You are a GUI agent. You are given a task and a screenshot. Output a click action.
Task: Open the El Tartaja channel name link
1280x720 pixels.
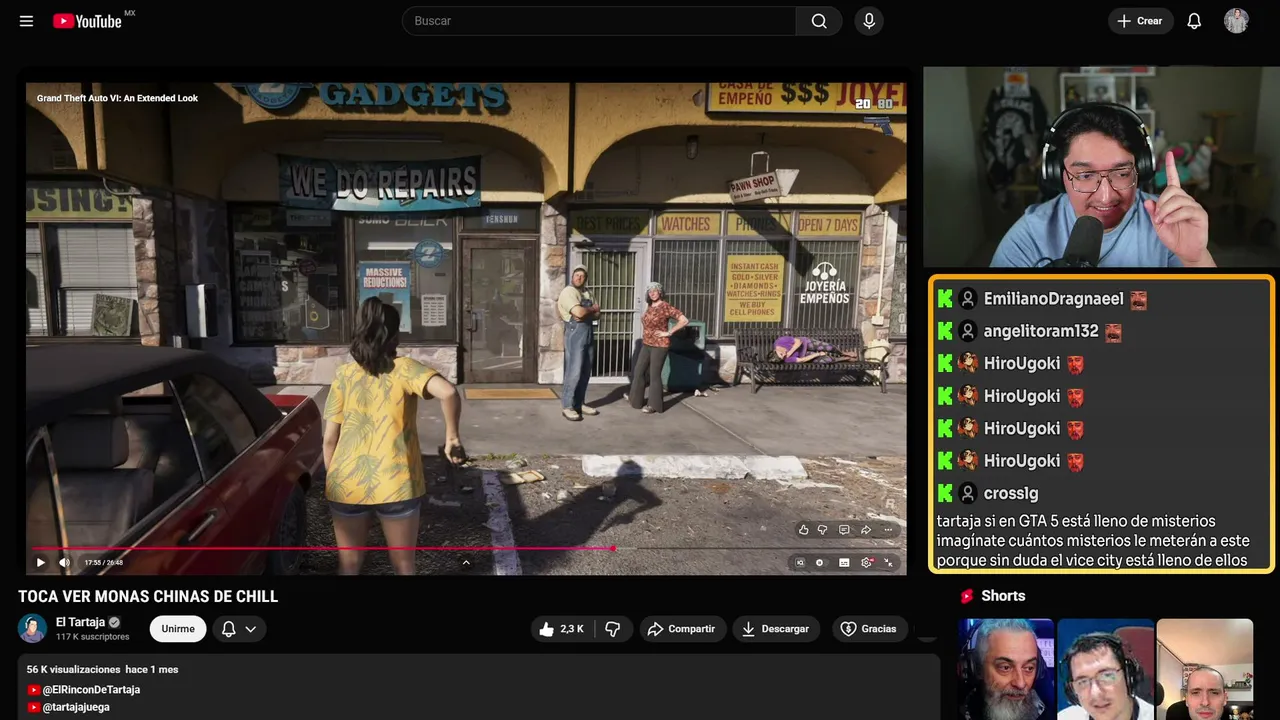pos(80,622)
